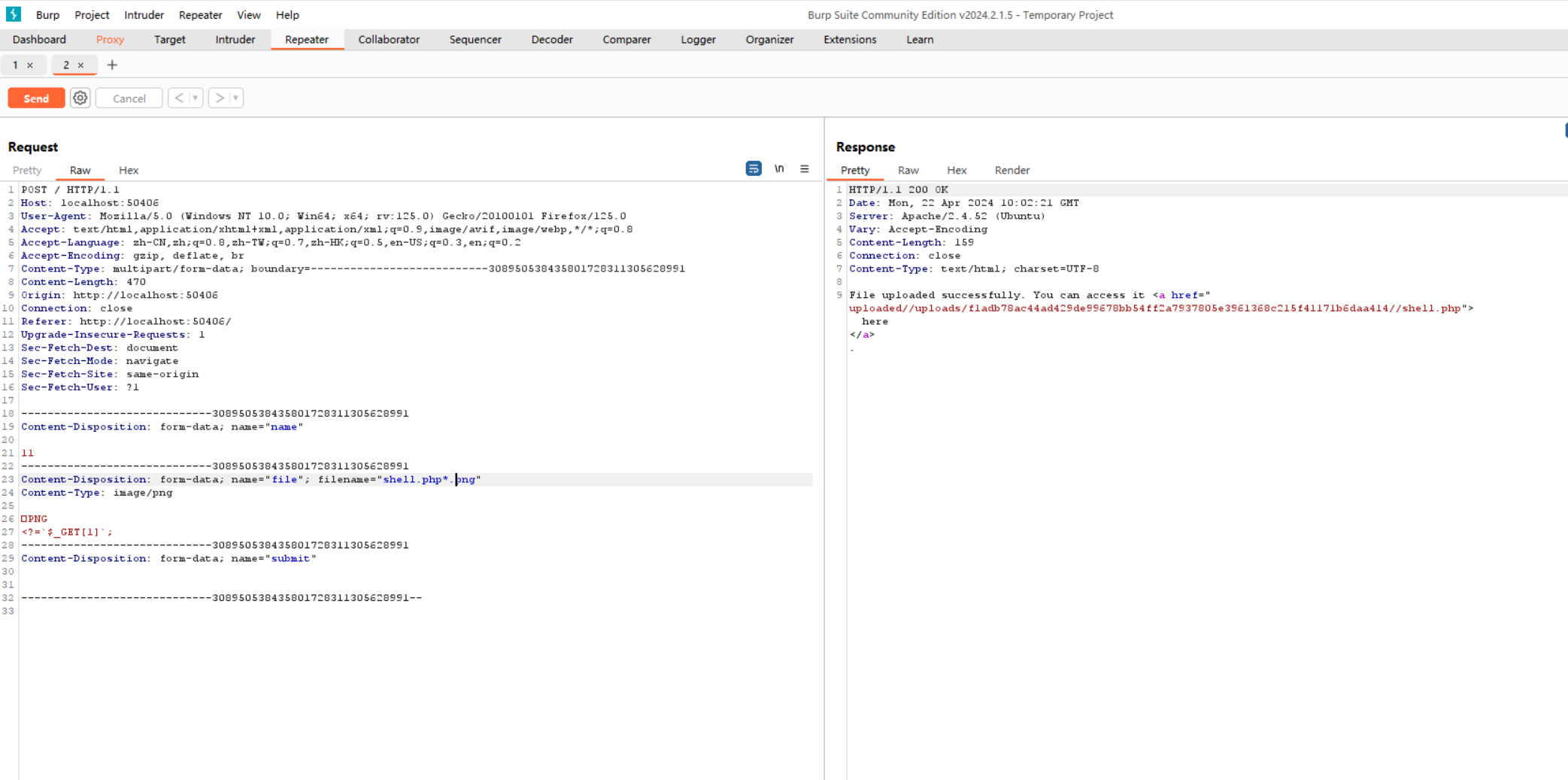Image resolution: width=1568 pixels, height=780 pixels.
Task: Close Repeater tab 2
Action: pos(80,65)
